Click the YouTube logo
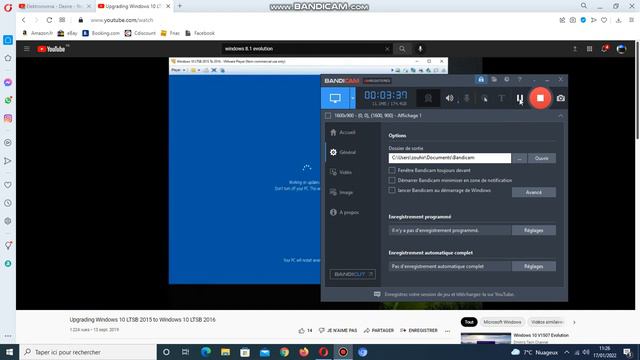This screenshot has height=360, width=640. point(52,49)
